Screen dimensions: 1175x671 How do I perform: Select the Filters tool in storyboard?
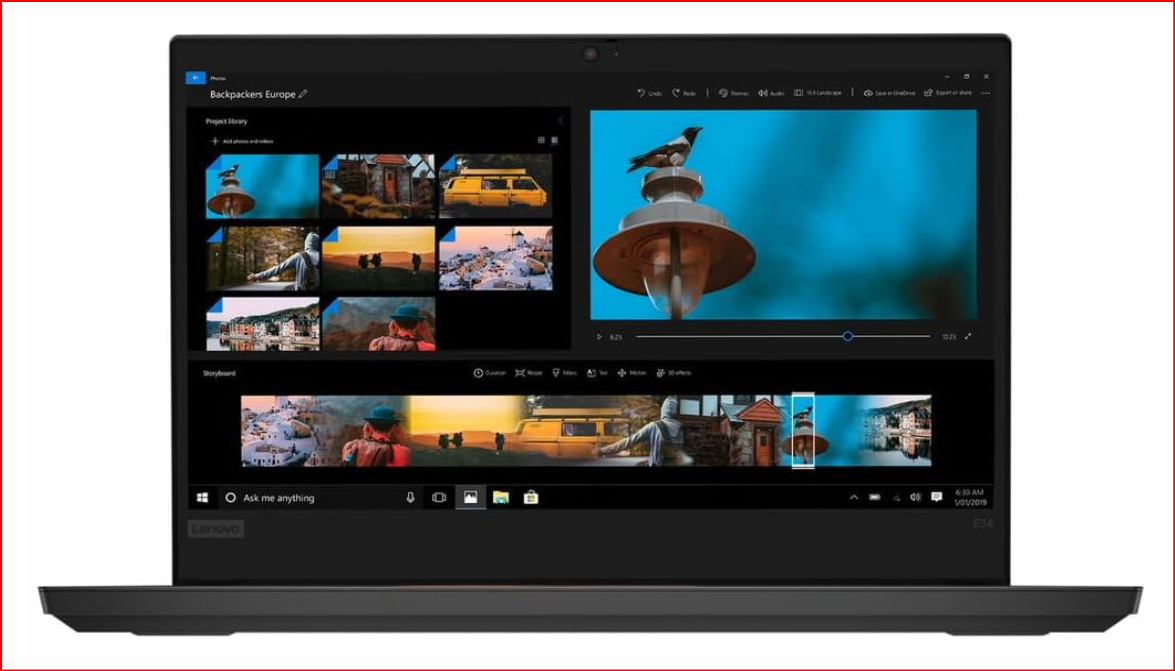click(564, 373)
